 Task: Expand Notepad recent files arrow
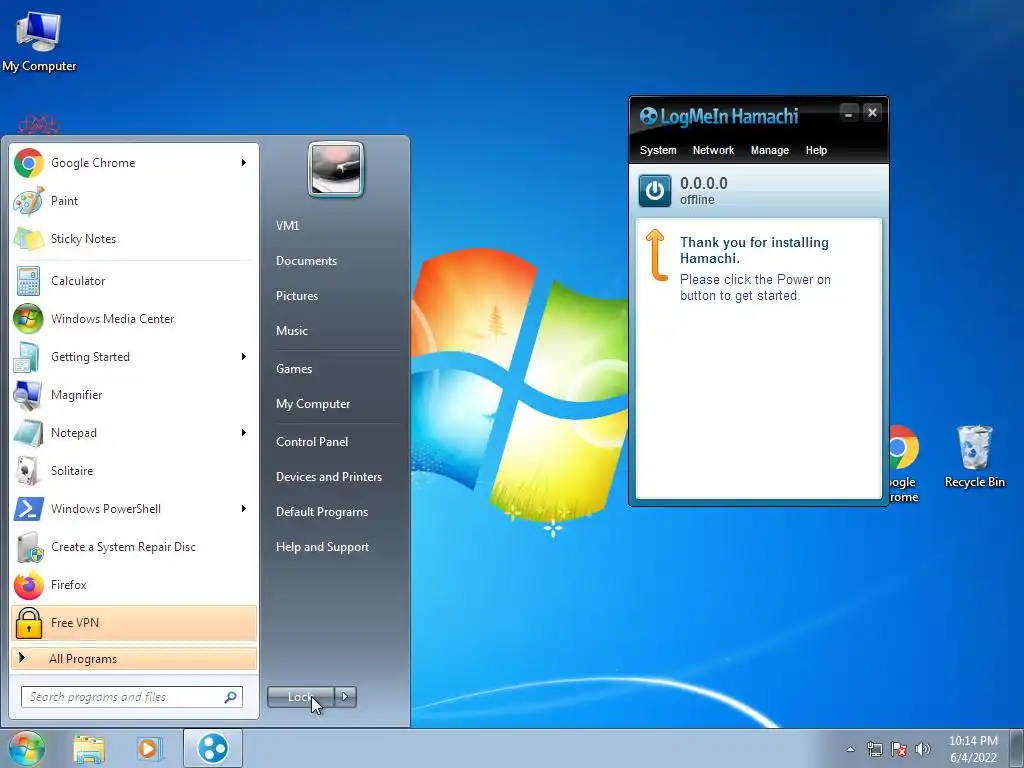click(244, 432)
